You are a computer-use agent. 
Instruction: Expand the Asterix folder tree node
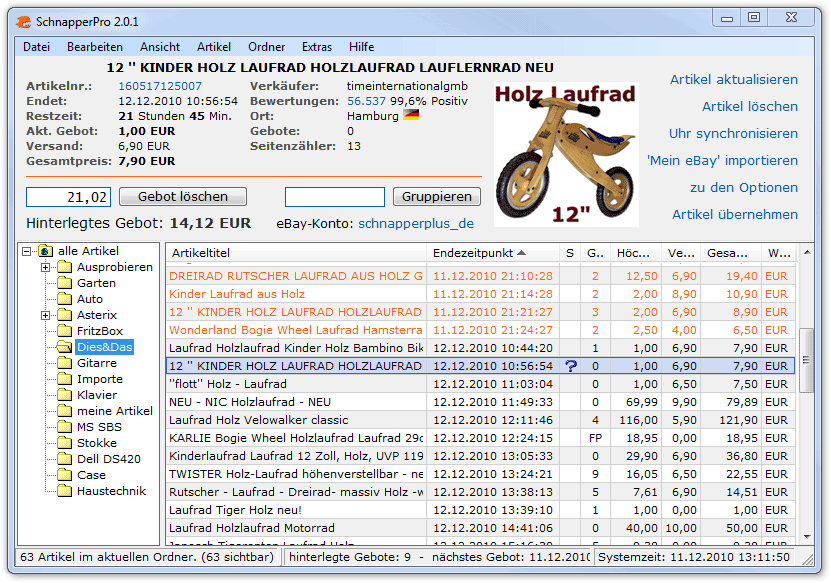[46, 315]
